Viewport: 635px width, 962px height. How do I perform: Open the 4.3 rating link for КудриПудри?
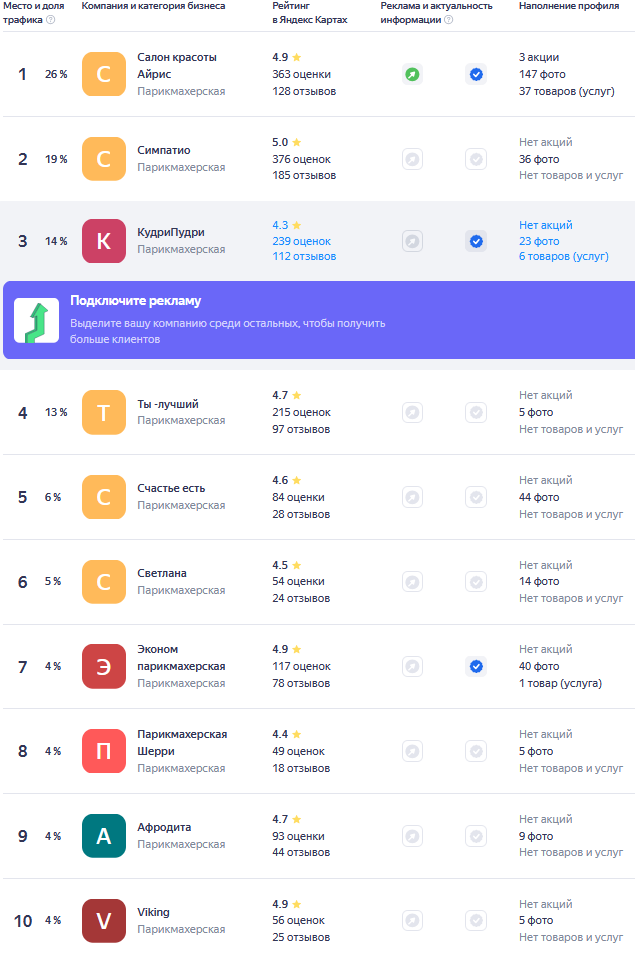pos(287,225)
